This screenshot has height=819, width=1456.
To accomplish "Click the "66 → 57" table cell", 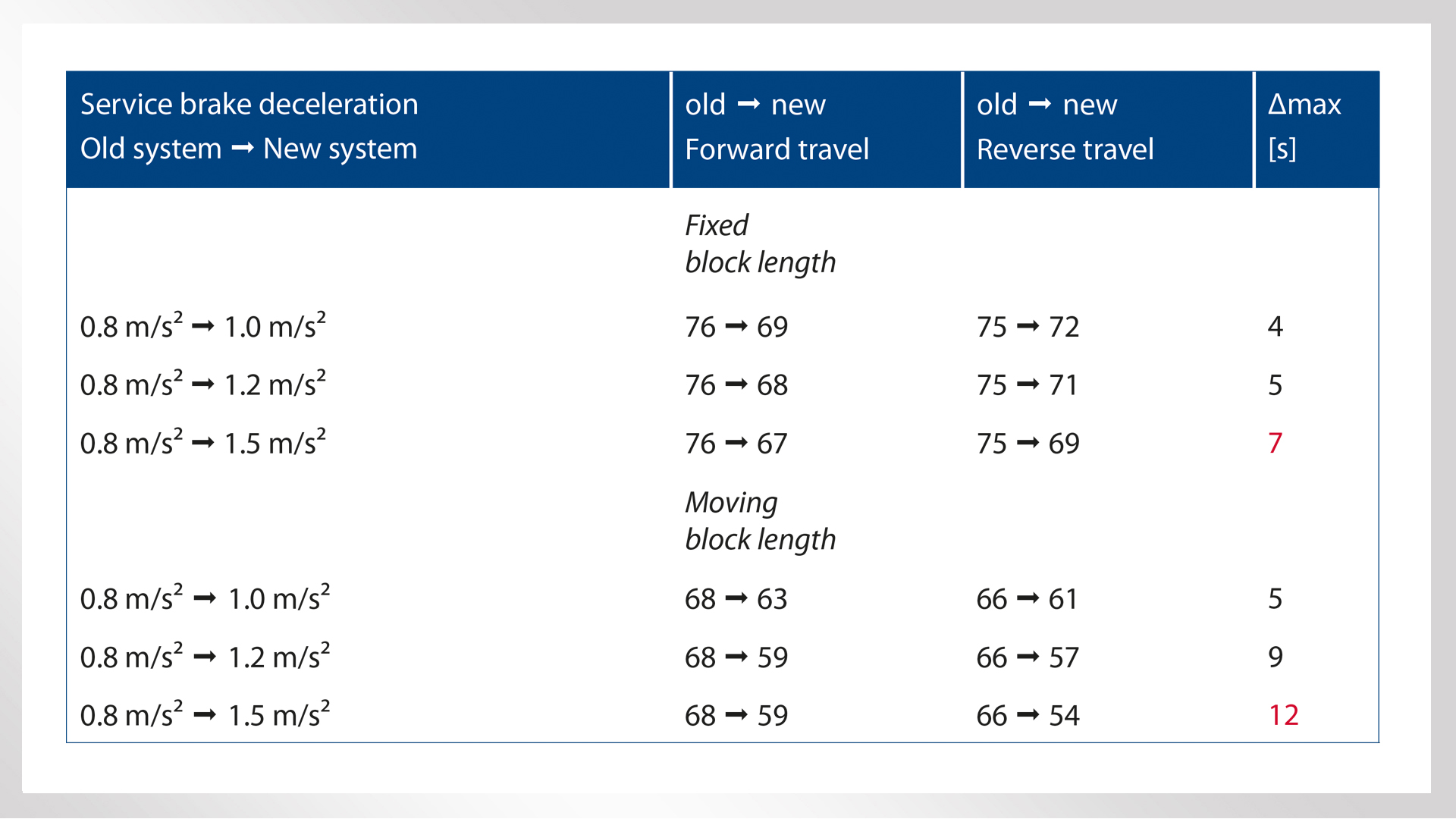I will [x=1028, y=657].
